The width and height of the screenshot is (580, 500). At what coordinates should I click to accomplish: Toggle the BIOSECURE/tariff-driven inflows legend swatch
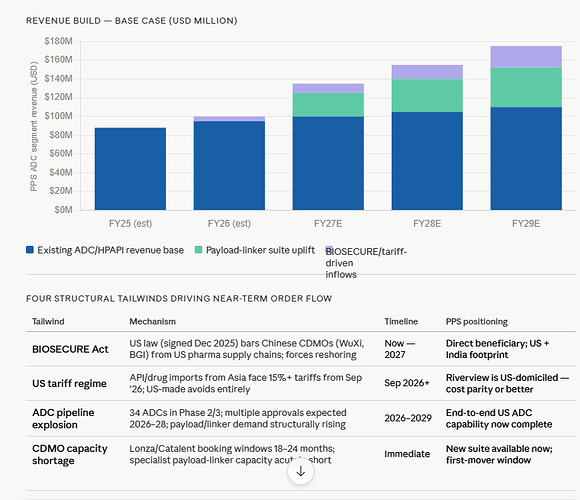click(x=329, y=250)
